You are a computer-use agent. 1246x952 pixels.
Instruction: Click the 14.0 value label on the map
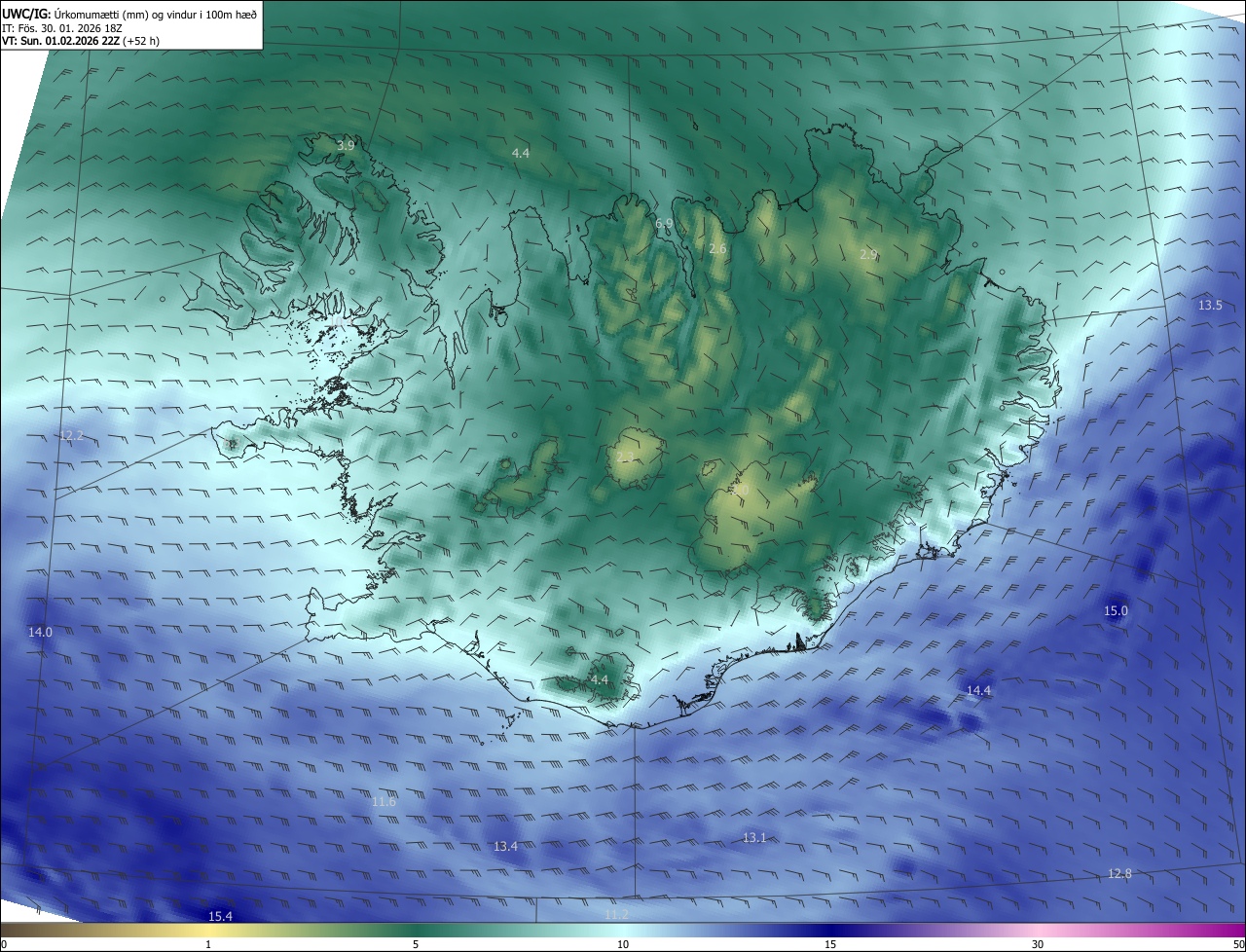40,632
